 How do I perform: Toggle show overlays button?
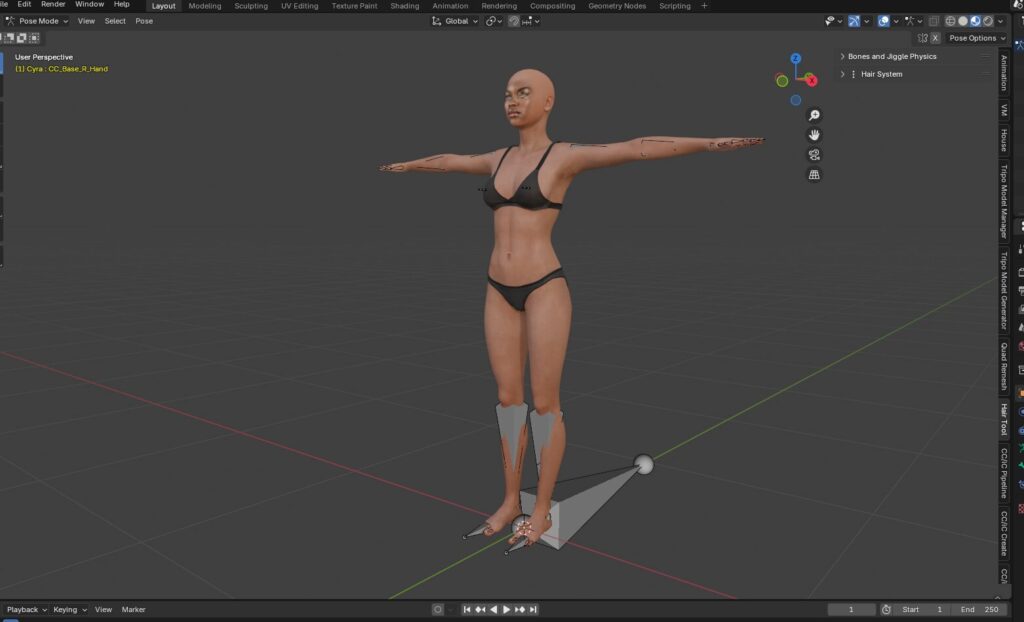pos(884,21)
